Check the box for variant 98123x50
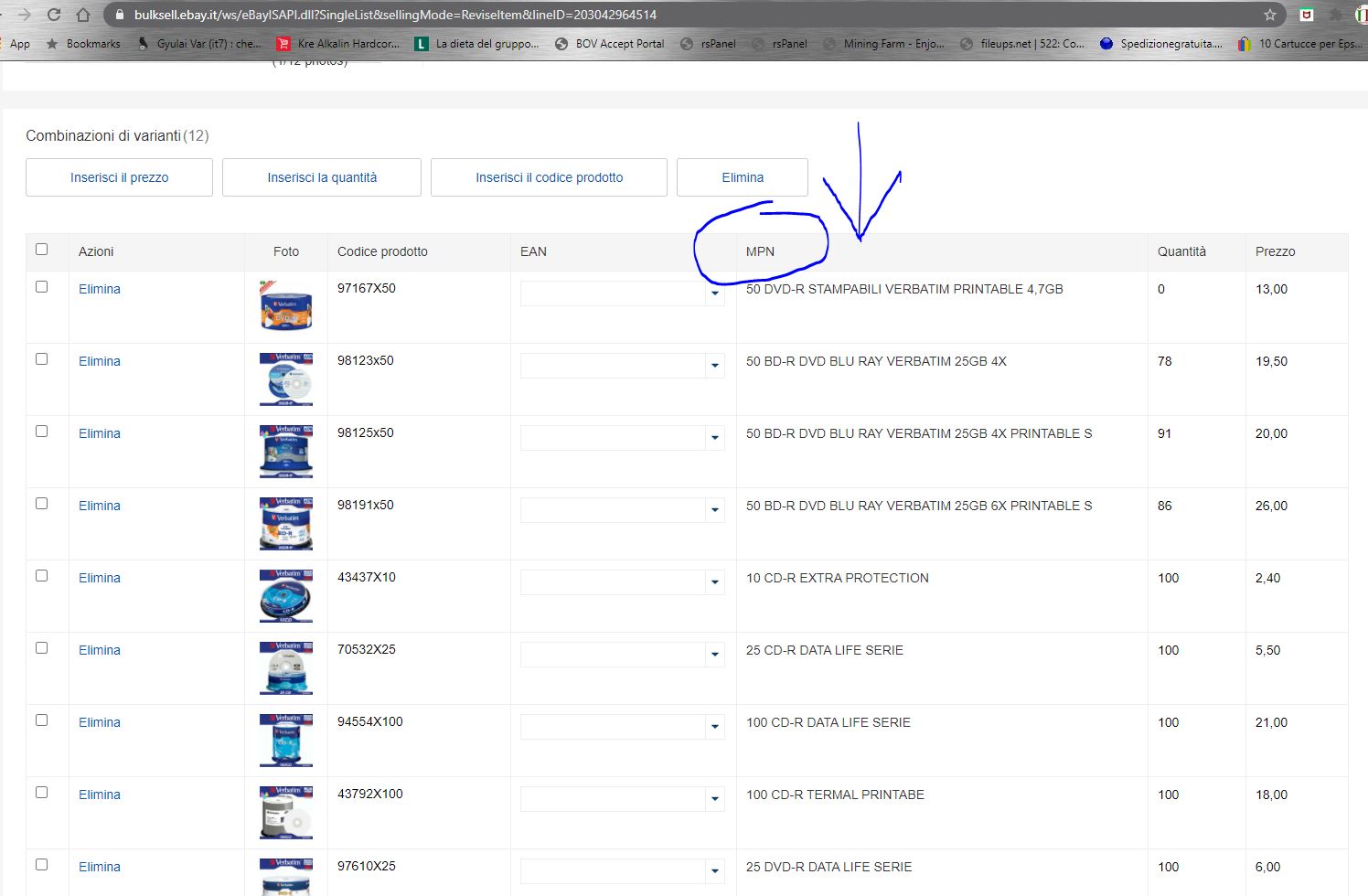 coord(41,358)
